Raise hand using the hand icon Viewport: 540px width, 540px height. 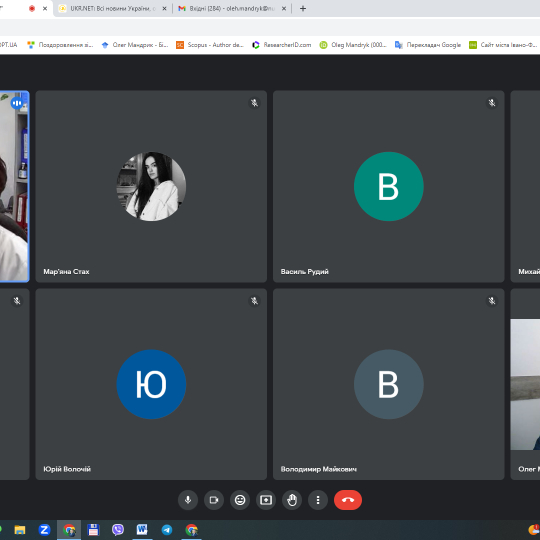(292, 500)
